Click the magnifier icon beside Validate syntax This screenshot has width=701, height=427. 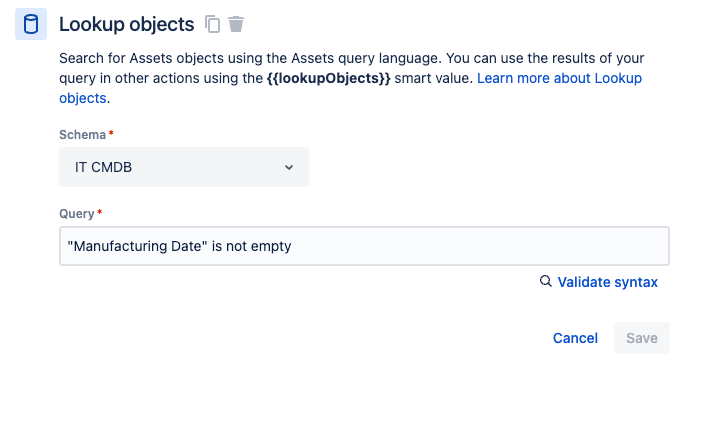(545, 282)
